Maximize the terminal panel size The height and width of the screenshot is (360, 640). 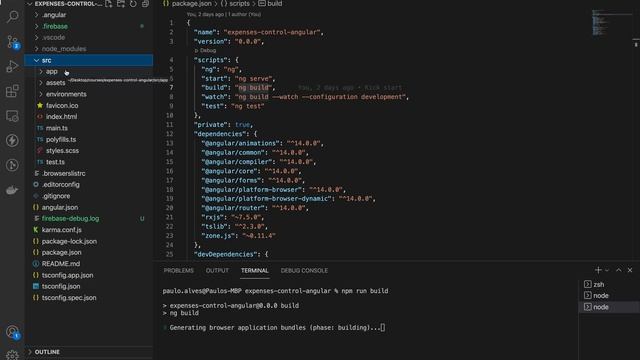[x=619, y=270]
